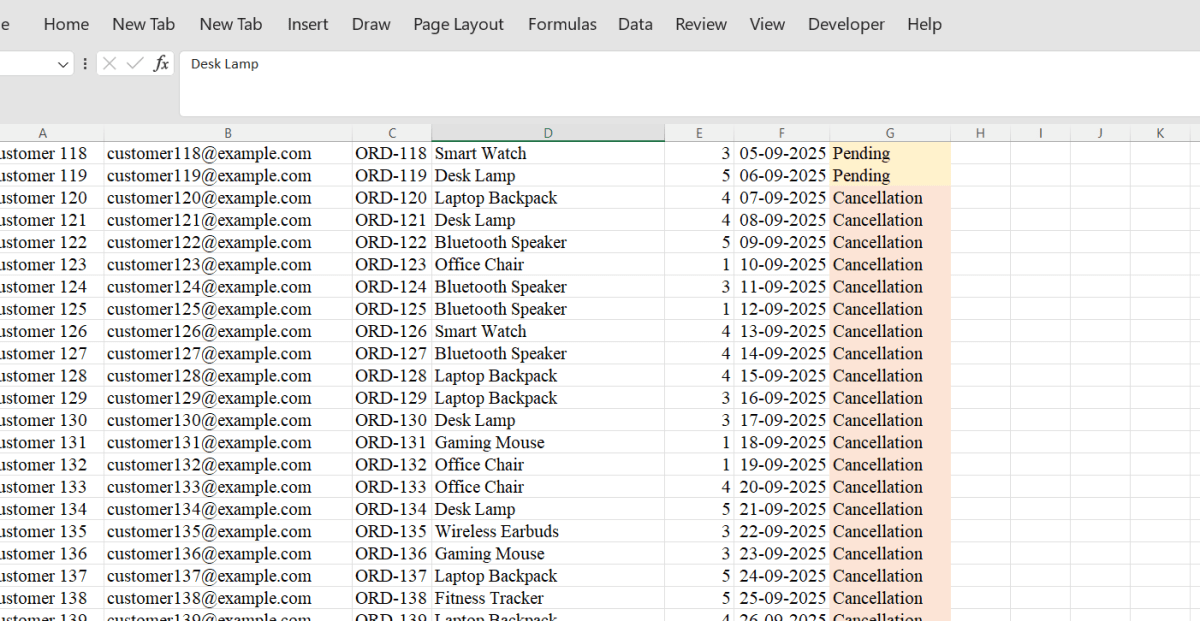Image resolution: width=1200 pixels, height=621 pixels.
Task: Expand the Name Box dropdown arrow
Action: point(64,64)
